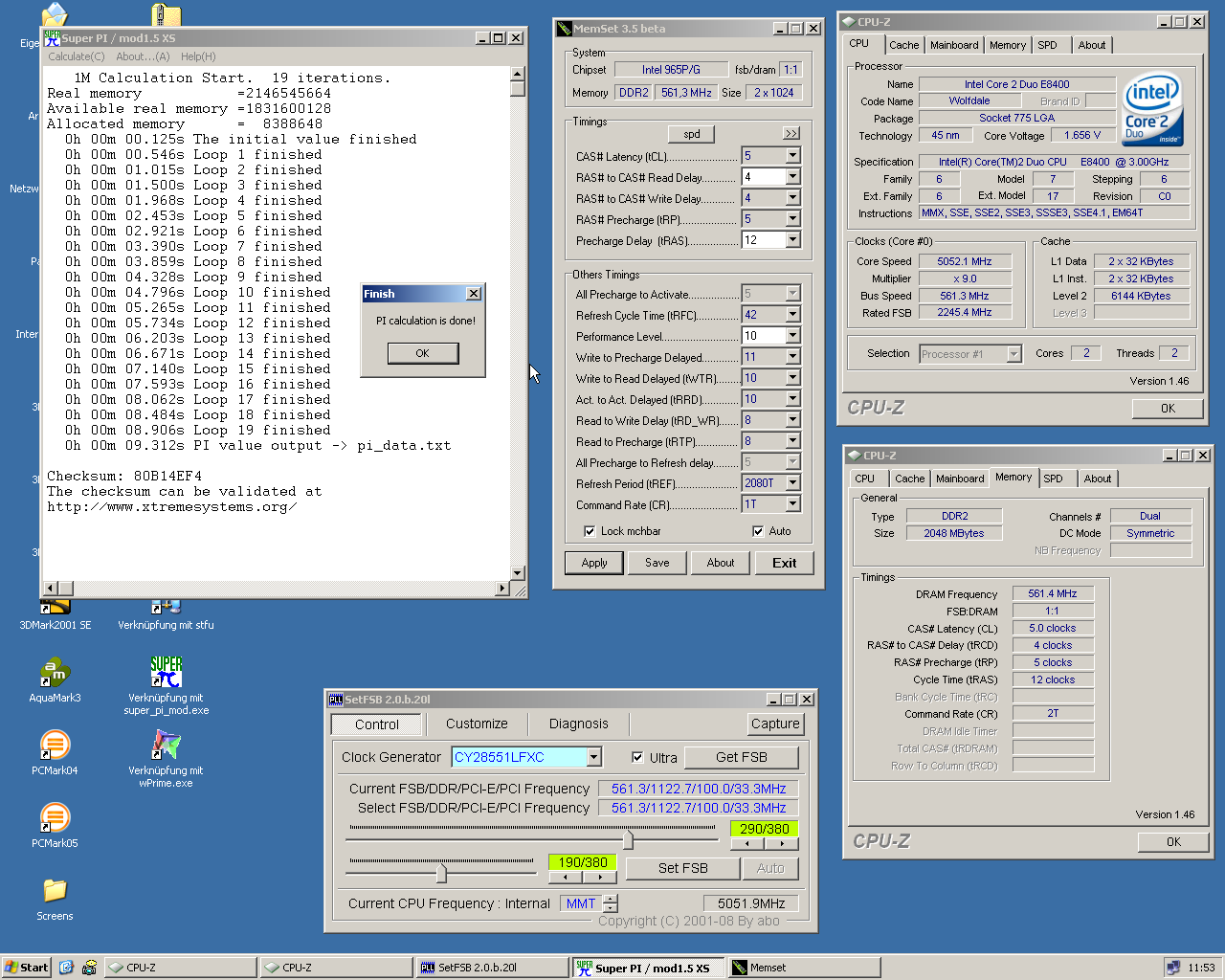Click the upper FSB slider handle
This screenshot has height=980, width=1225.
628,840
